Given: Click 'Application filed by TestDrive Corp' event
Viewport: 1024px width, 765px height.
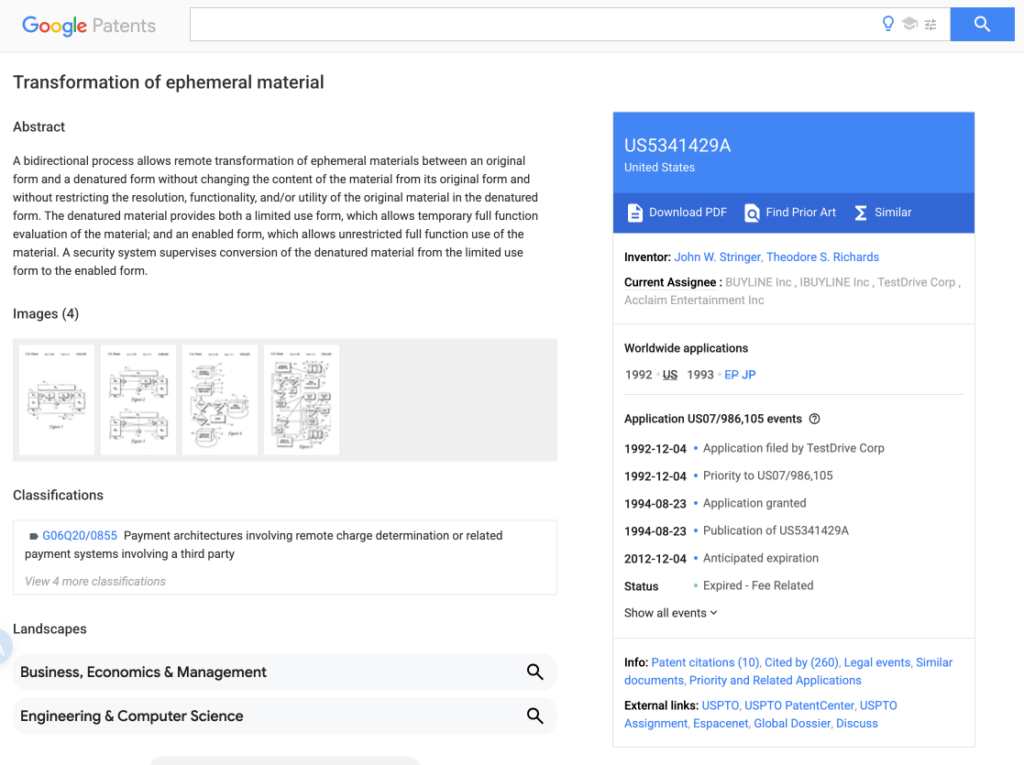Looking at the screenshot, I should coord(793,448).
